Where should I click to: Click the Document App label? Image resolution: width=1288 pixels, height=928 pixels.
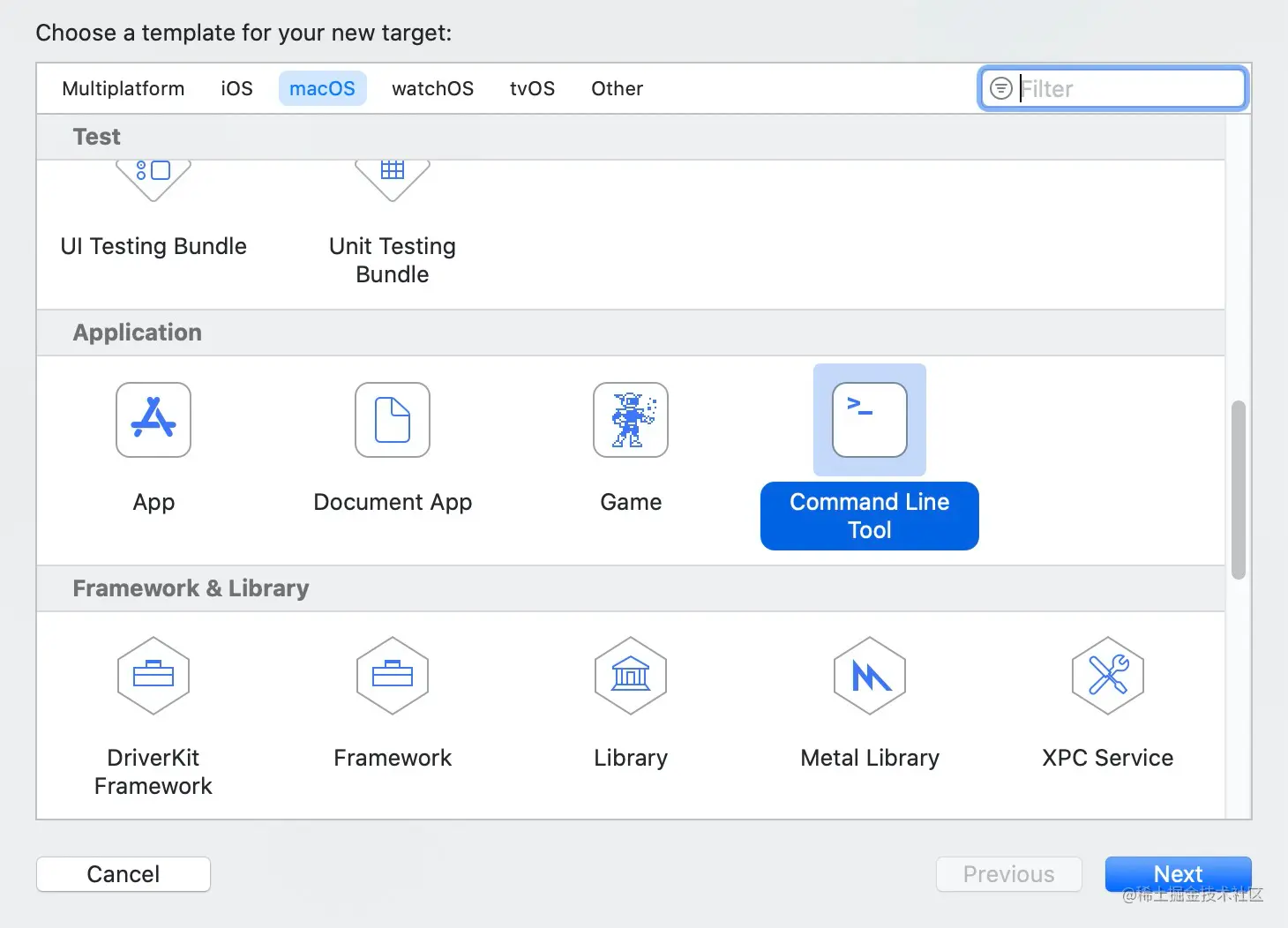pyautogui.click(x=393, y=502)
